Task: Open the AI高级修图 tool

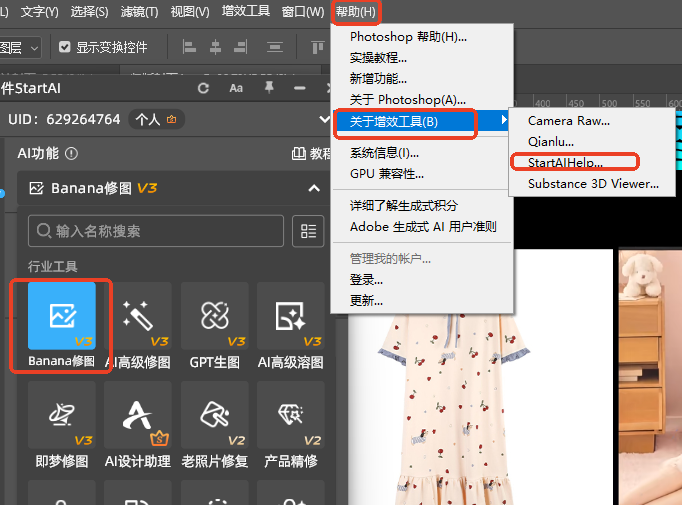Action: [x=138, y=316]
